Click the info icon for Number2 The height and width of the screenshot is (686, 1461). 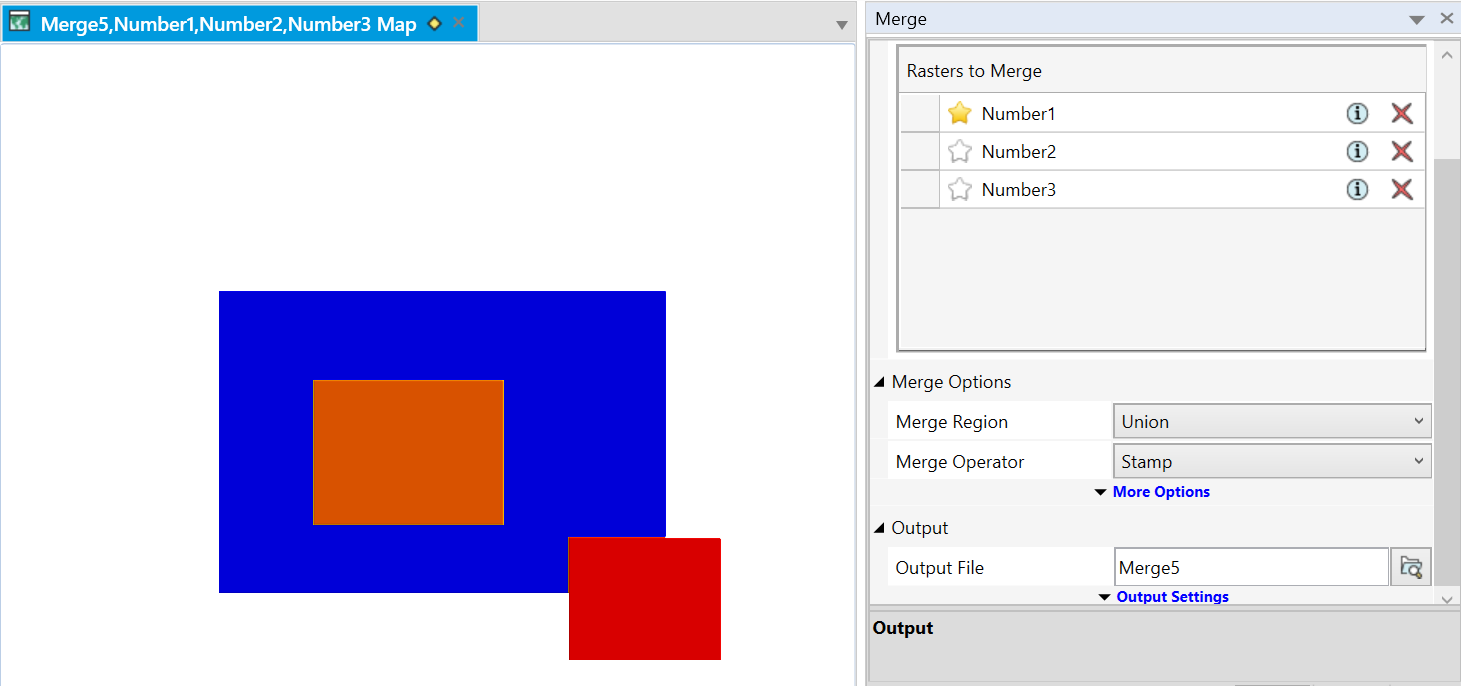[x=1356, y=151]
